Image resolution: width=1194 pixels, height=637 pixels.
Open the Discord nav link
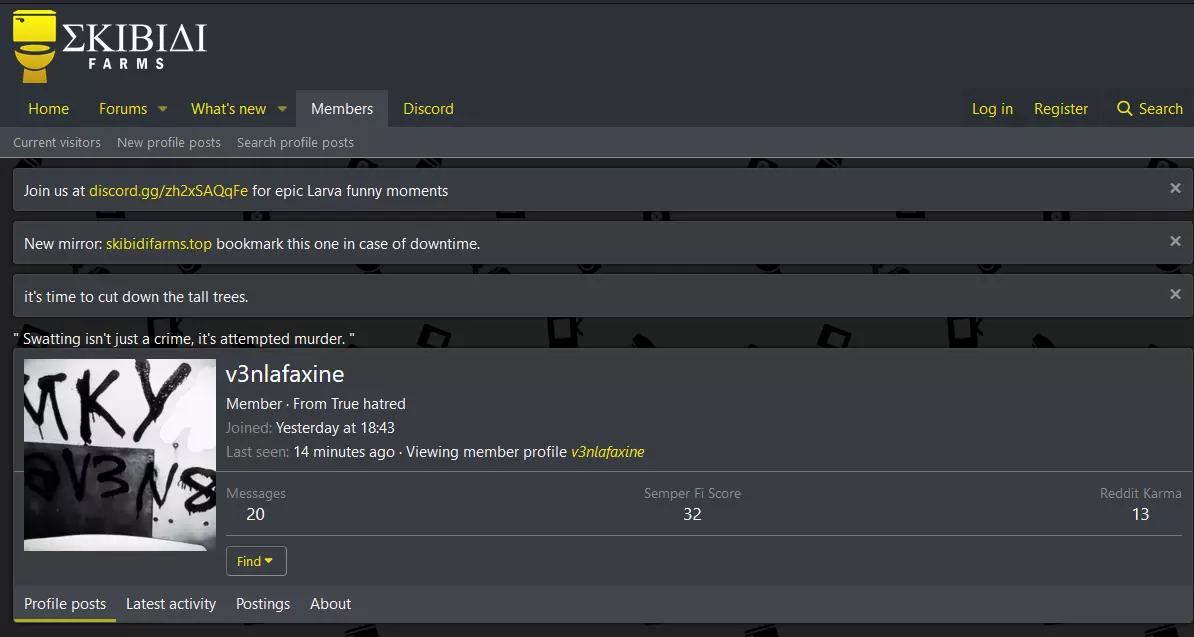click(x=428, y=109)
